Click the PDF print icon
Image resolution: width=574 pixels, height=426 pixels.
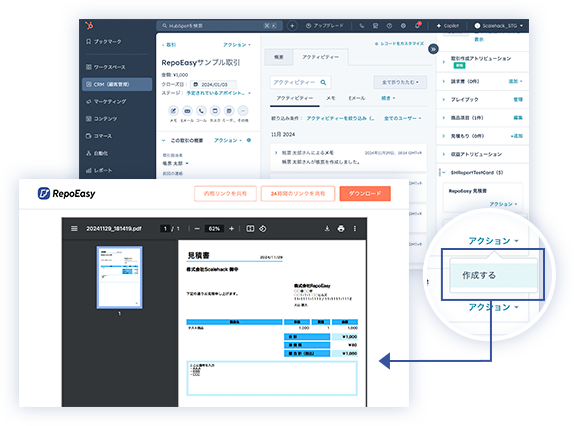click(341, 229)
